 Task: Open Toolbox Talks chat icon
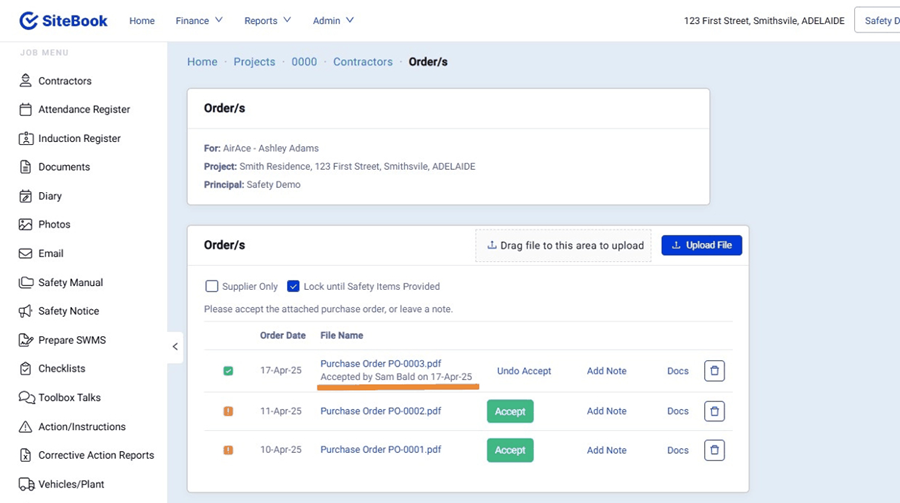click(x=26, y=397)
